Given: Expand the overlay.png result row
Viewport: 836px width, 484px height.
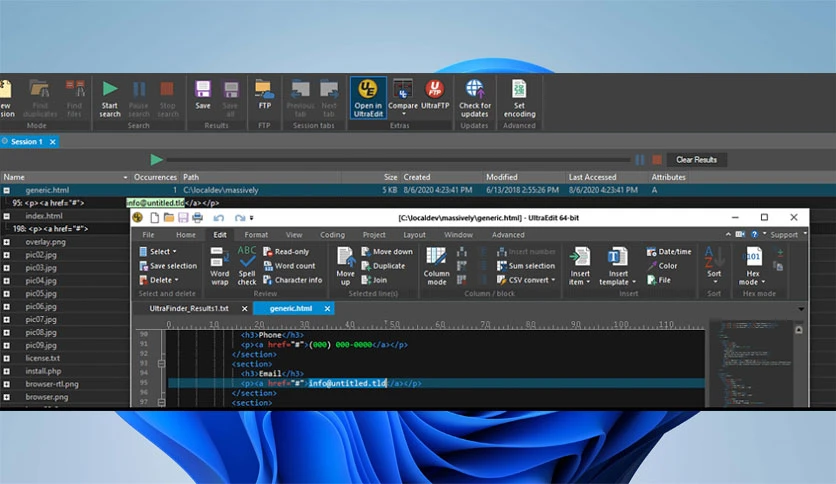Looking at the screenshot, I should point(6,242).
